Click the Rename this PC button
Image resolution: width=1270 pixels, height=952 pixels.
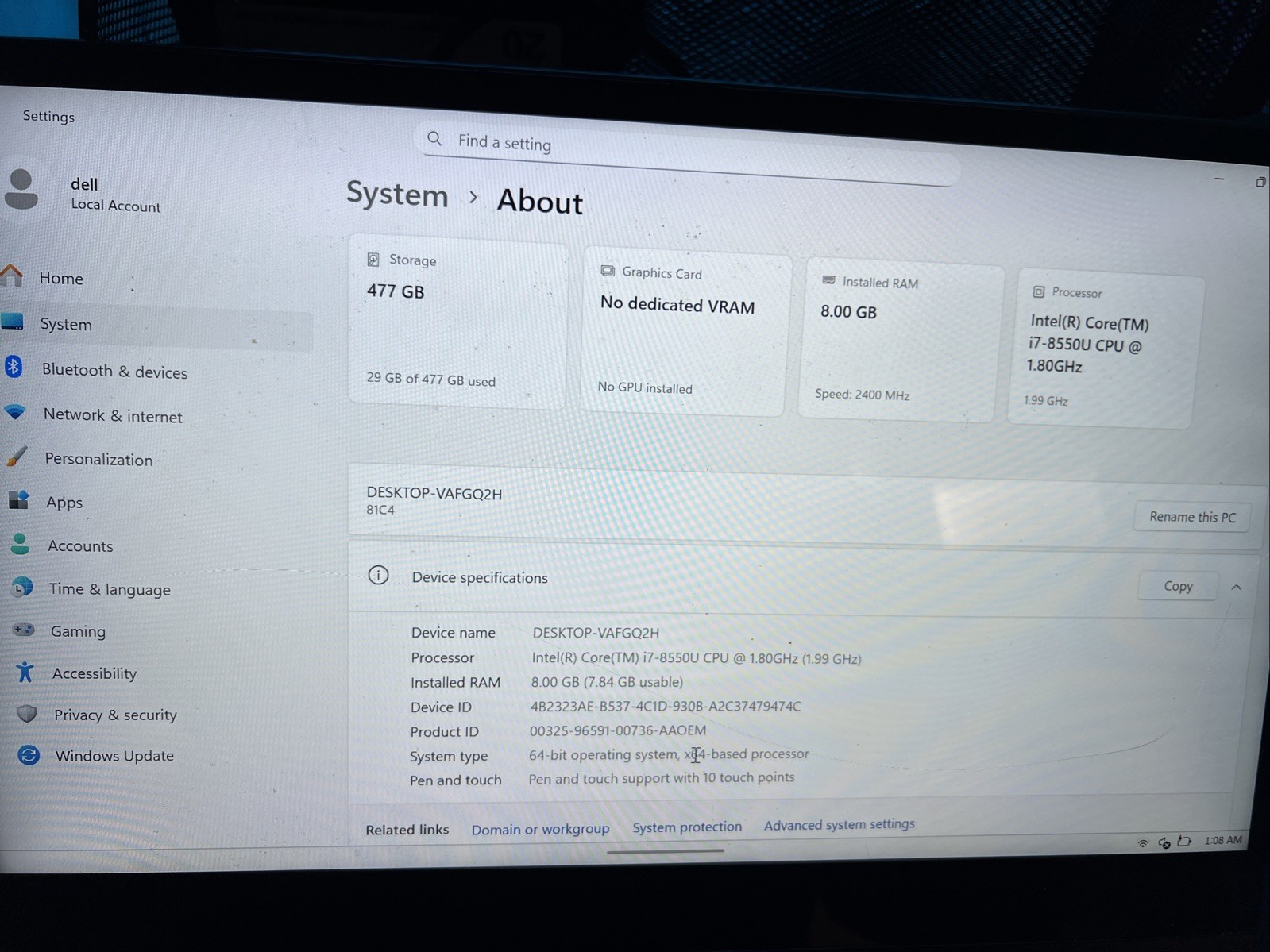pyautogui.click(x=1192, y=517)
